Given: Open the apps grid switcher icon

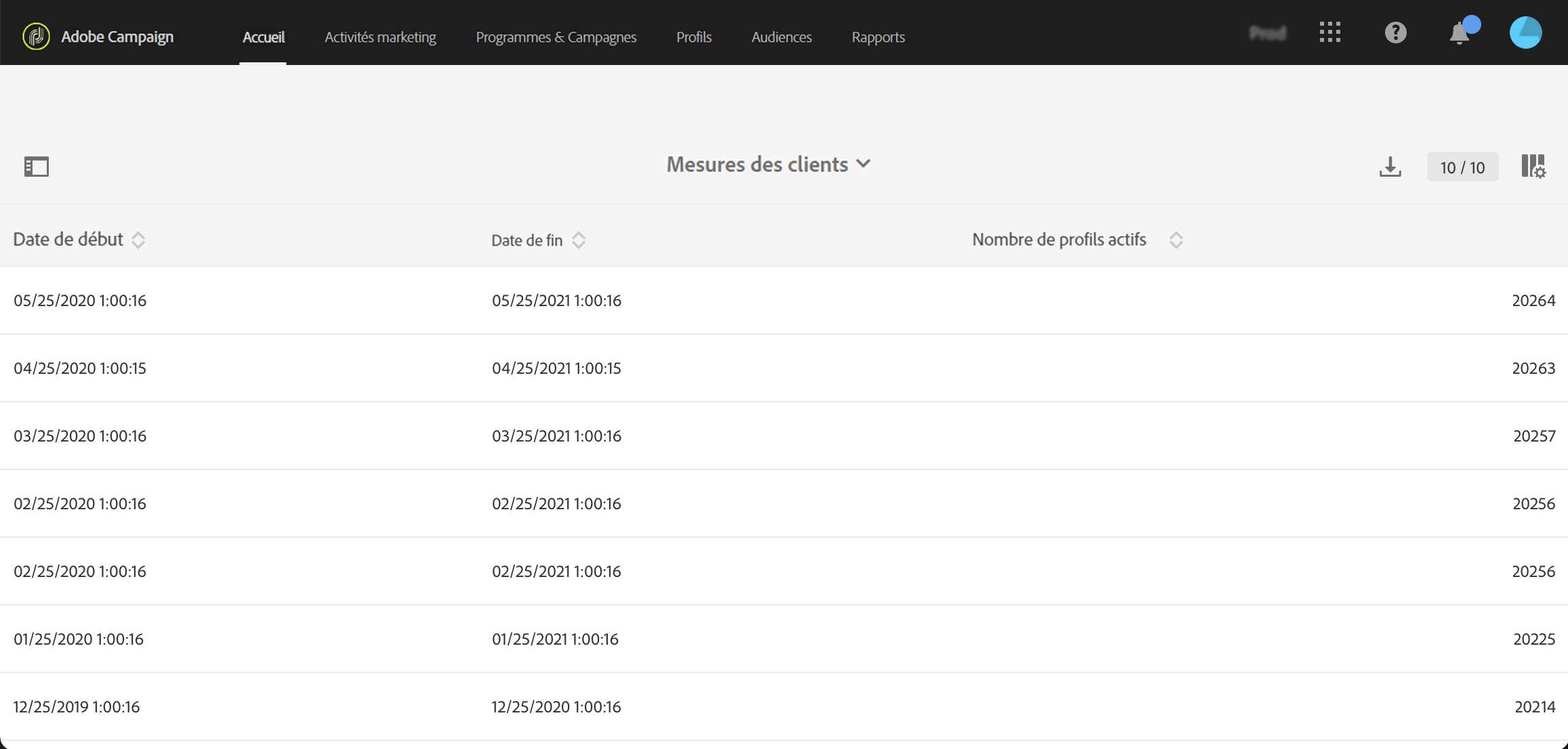Looking at the screenshot, I should (1329, 33).
